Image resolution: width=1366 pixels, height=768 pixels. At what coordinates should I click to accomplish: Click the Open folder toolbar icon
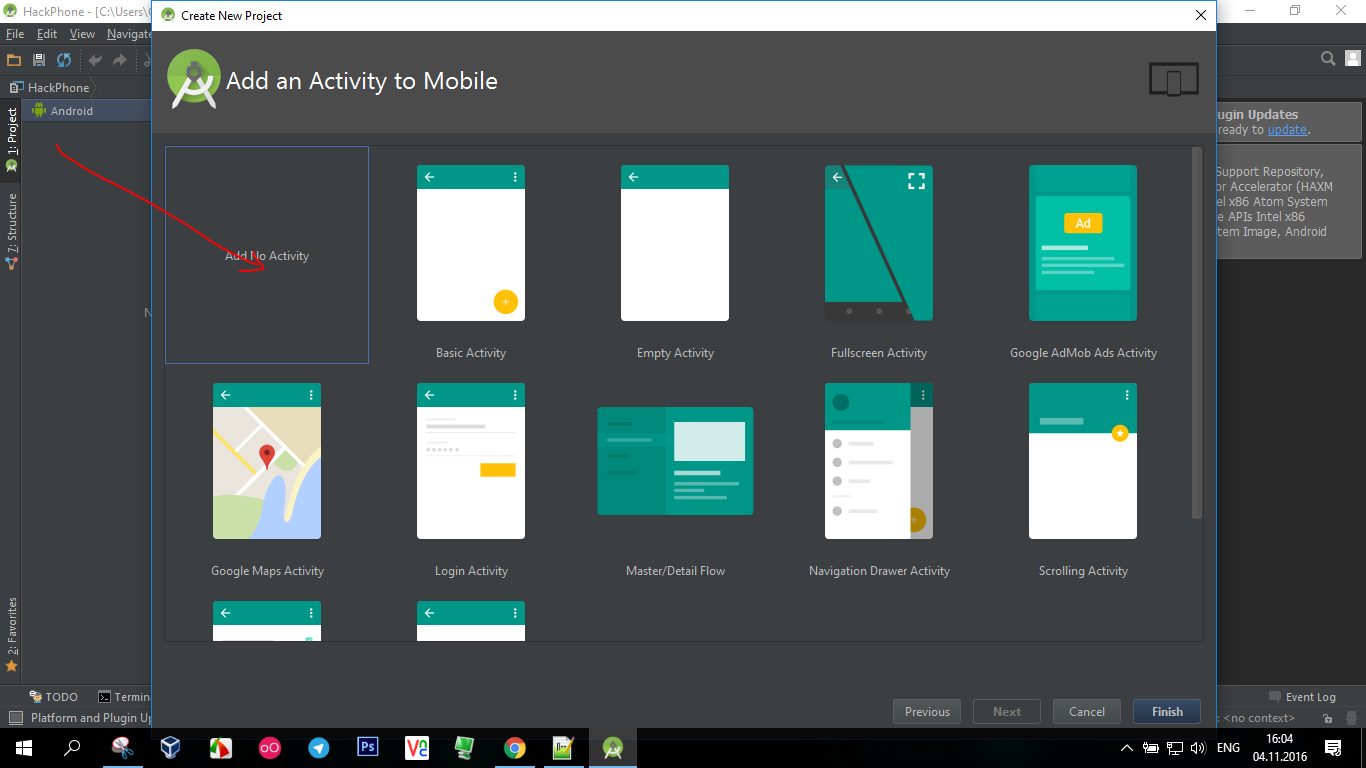[14, 60]
